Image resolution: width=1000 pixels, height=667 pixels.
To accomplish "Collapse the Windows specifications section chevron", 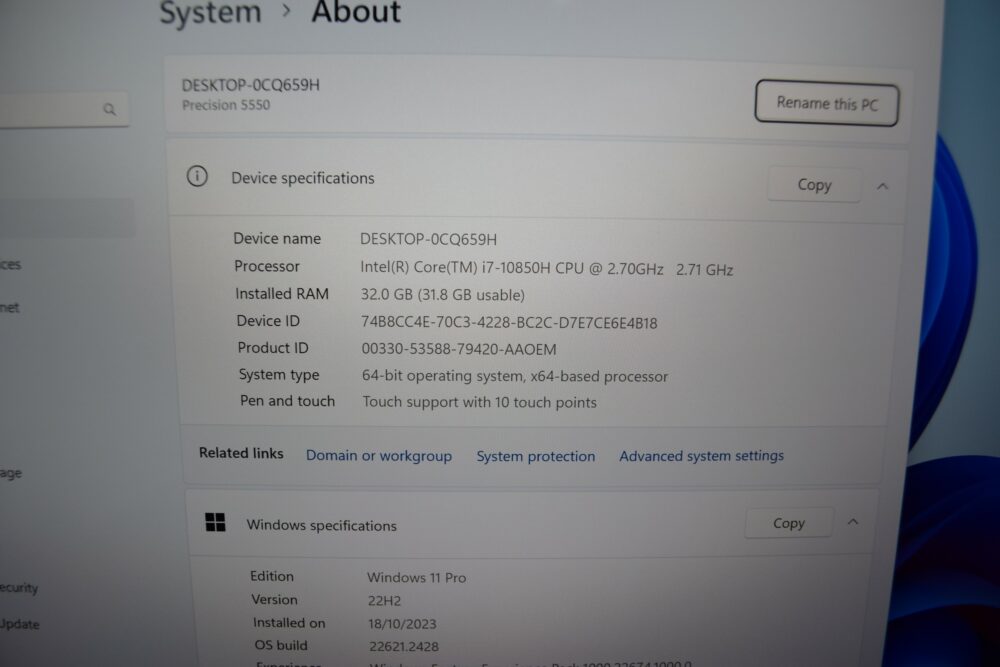I will click(853, 522).
